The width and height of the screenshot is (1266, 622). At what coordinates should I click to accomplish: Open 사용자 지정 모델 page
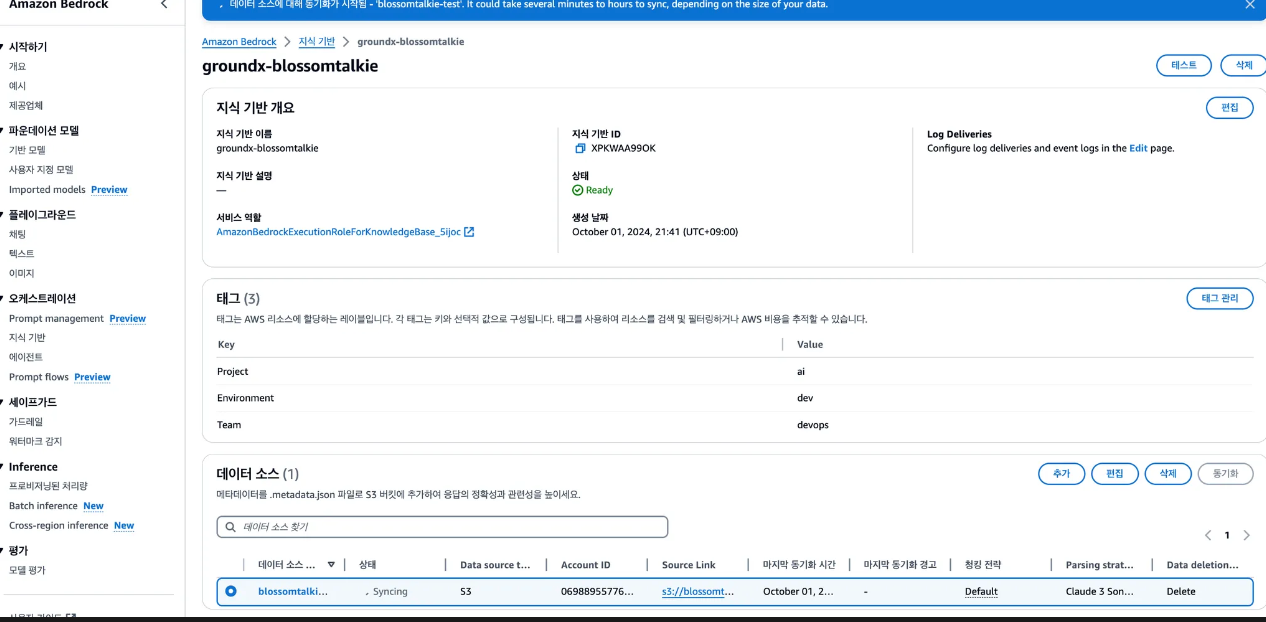tap(41, 169)
